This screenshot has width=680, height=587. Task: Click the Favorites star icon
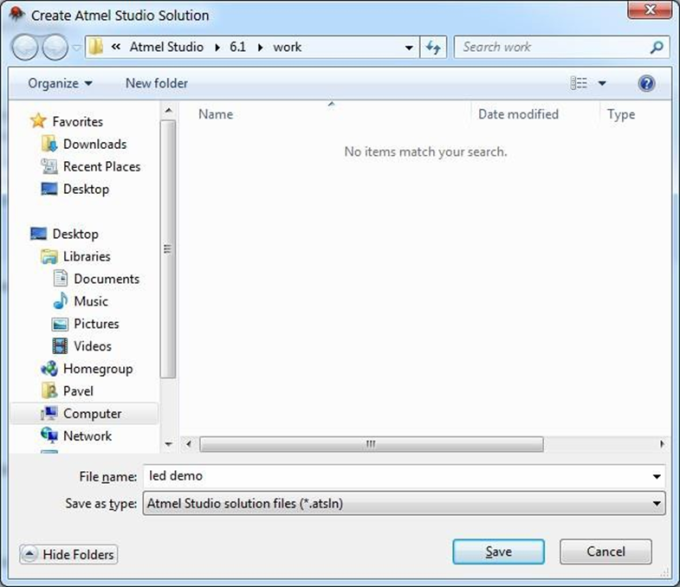[38, 121]
